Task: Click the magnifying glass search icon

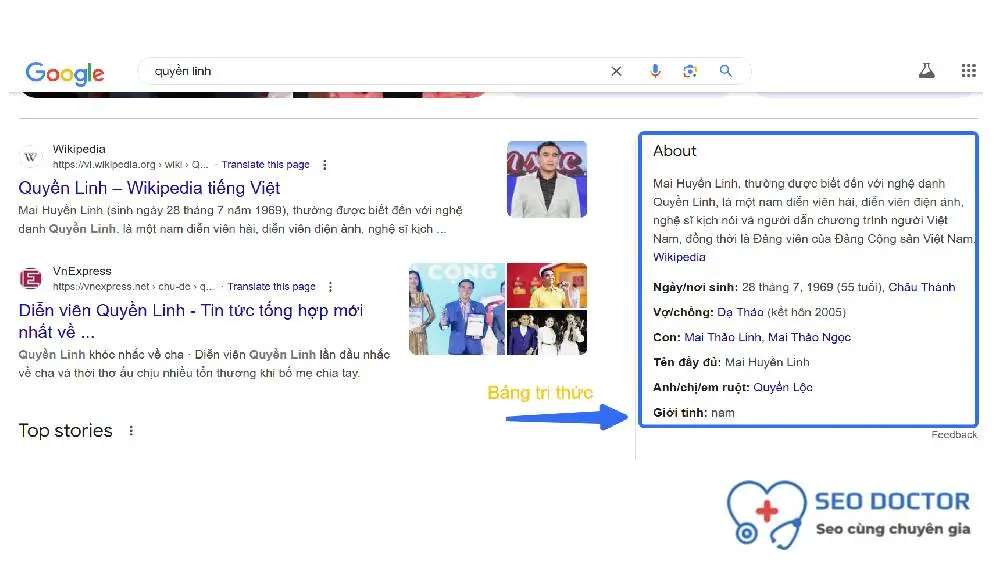Action: [x=726, y=71]
